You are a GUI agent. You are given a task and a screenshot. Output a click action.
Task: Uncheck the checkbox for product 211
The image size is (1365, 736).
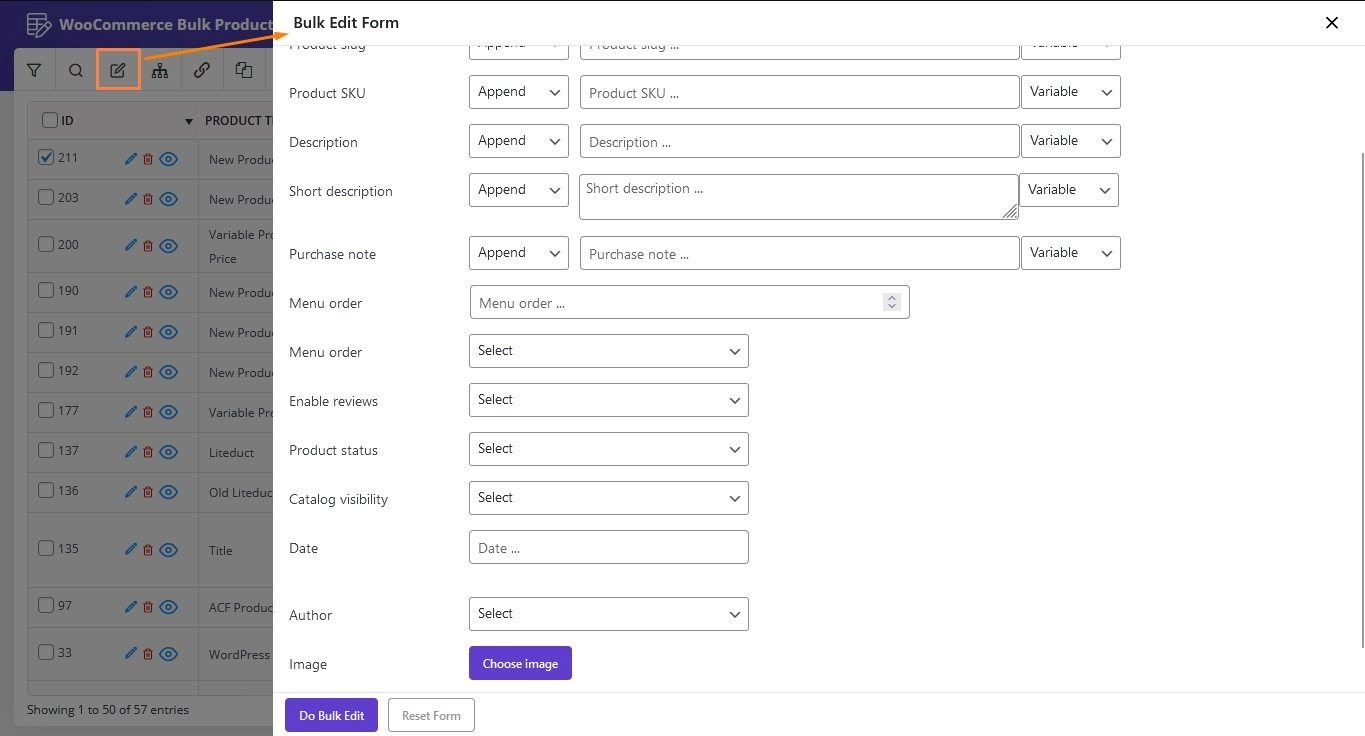pyautogui.click(x=46, y=157)
